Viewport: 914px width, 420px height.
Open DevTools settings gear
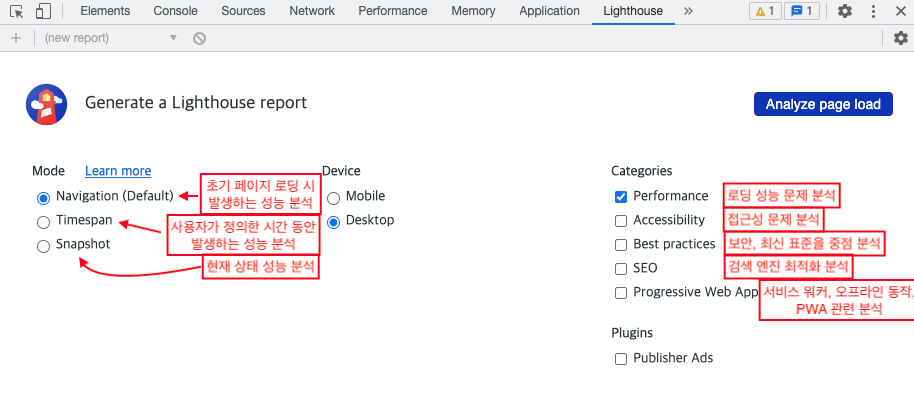(x=845, y=11)
